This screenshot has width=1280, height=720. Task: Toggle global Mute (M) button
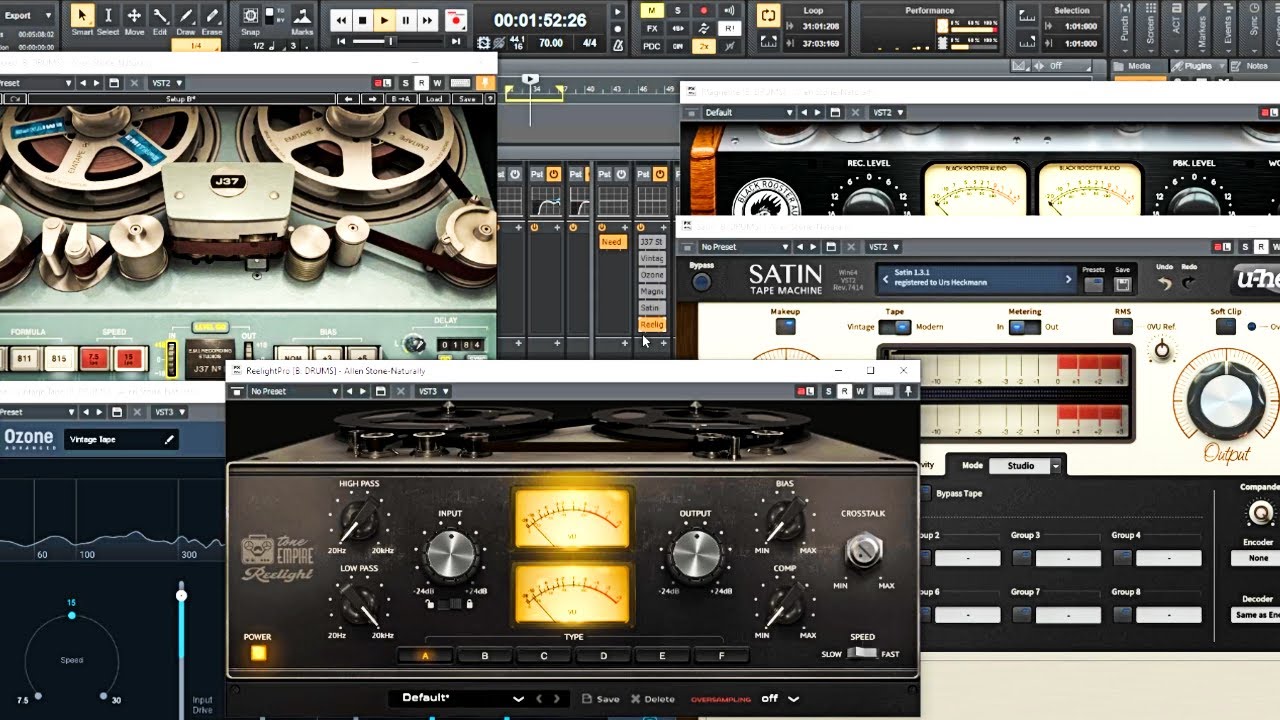[x=652, y=11]
